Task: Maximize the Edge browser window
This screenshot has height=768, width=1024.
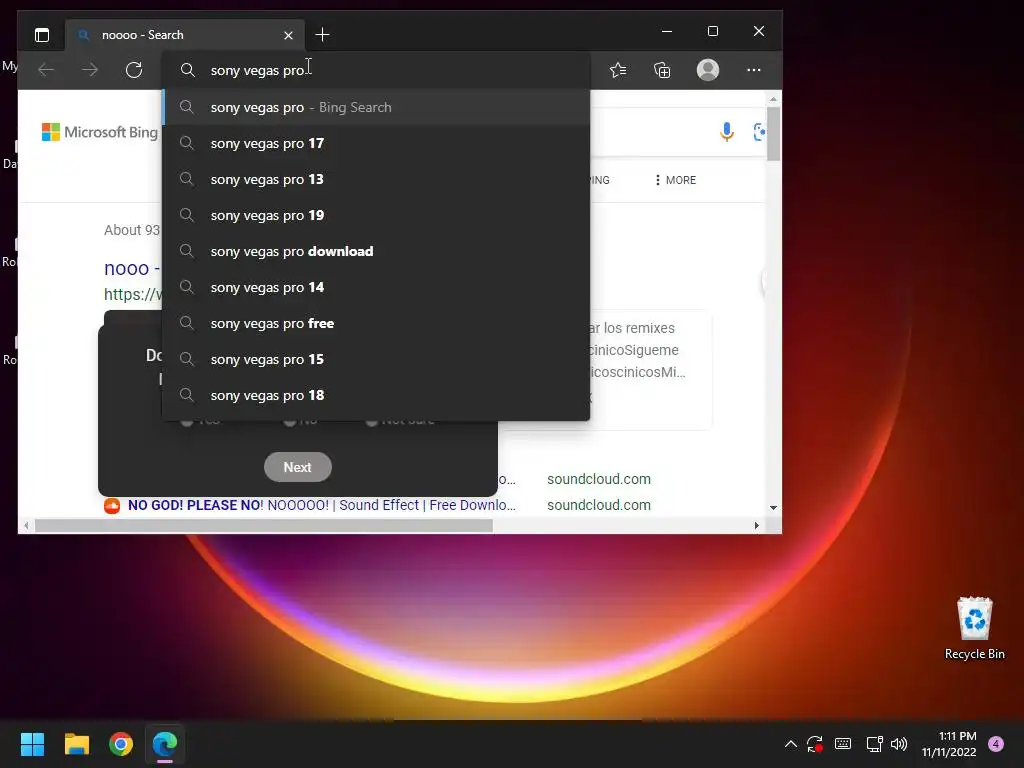Action: [712, 31]
